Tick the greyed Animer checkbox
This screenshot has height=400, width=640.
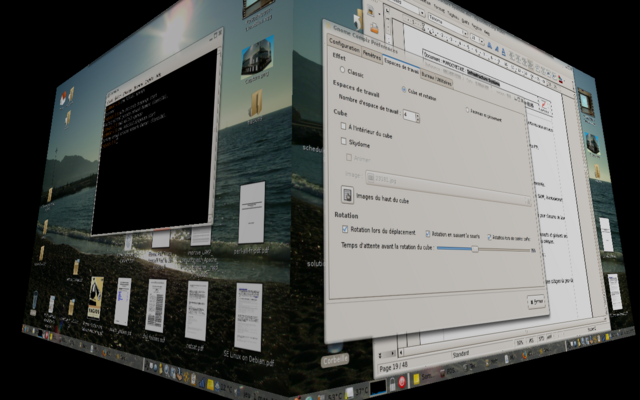[349, 157]
